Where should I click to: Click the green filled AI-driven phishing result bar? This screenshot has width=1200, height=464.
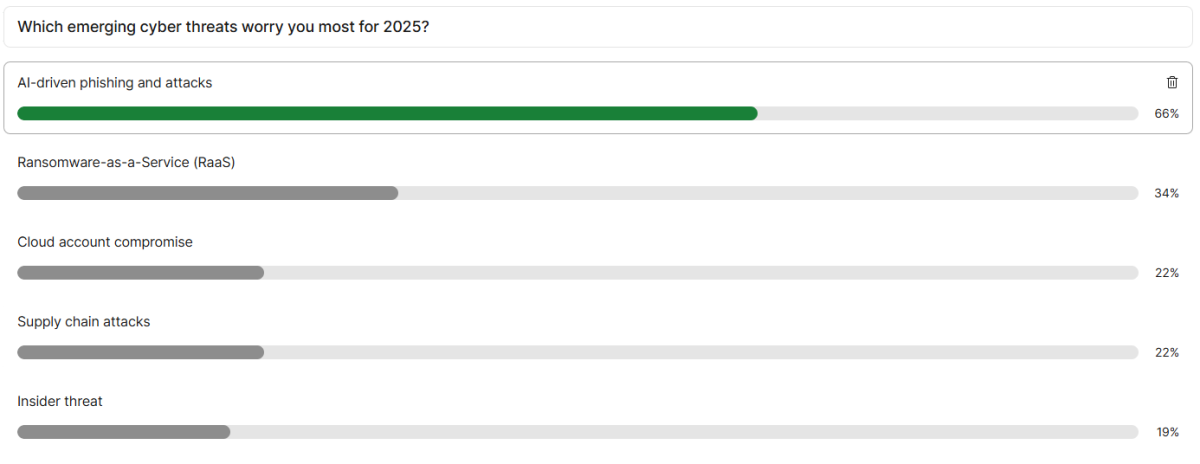pos(387,113)
